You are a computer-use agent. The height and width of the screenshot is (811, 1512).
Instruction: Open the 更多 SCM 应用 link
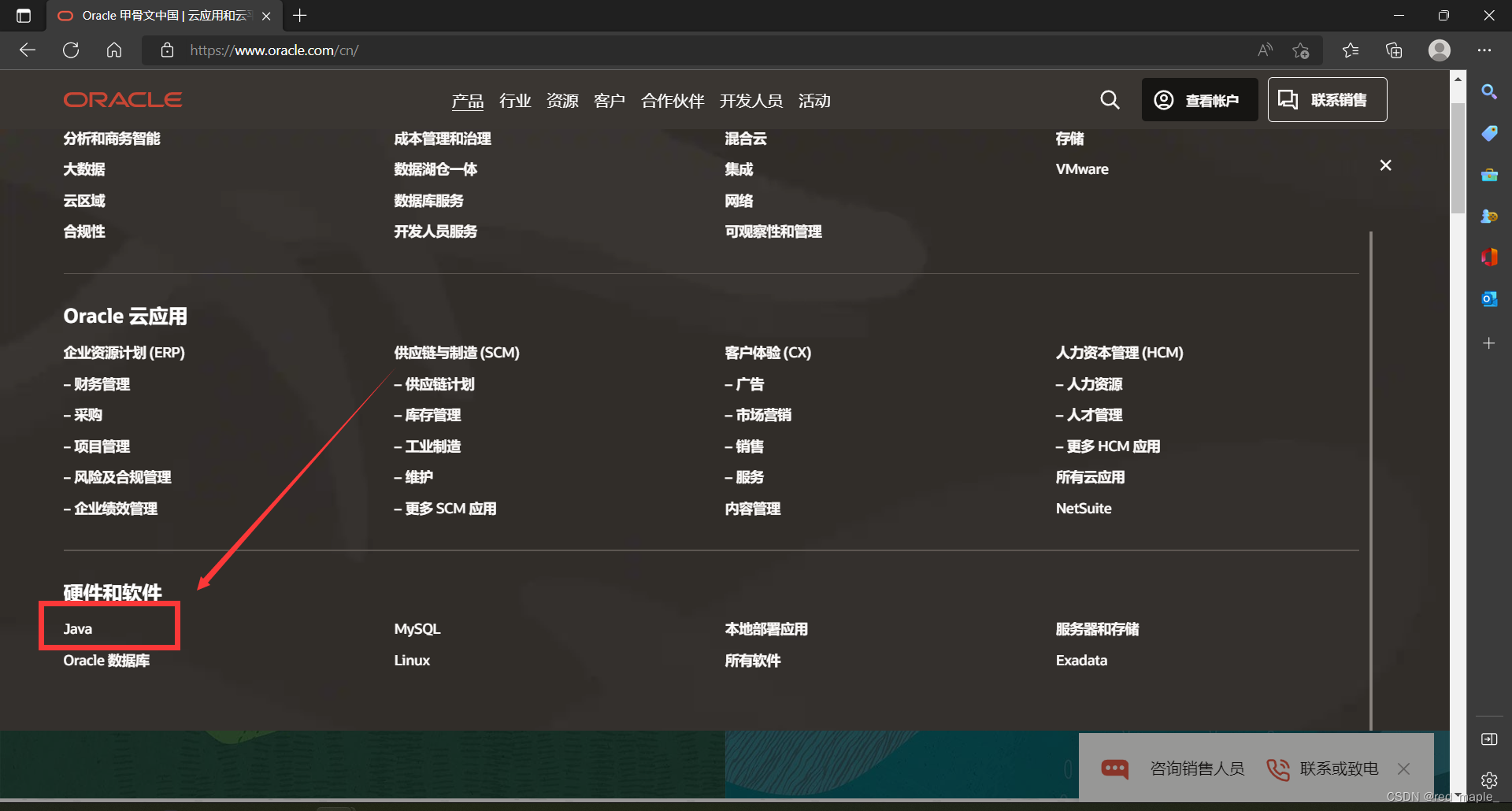[x=445, y=509]
